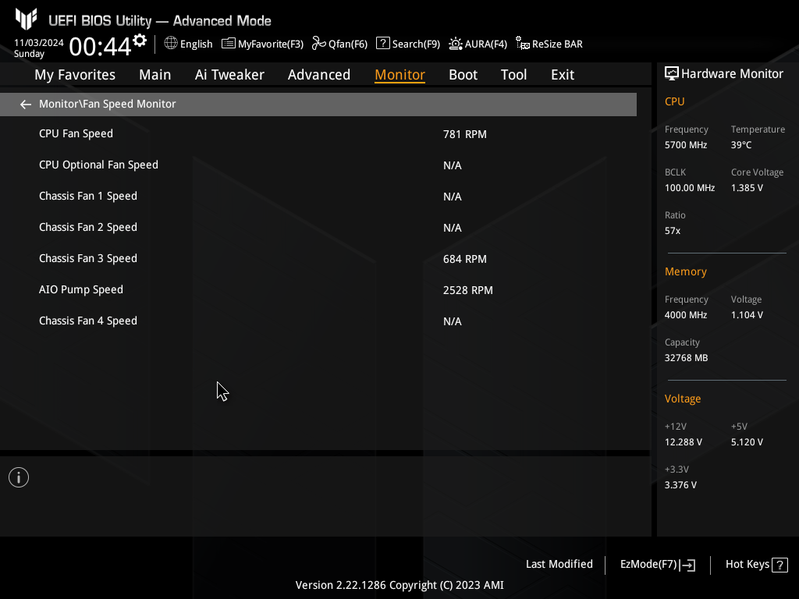Go back using the arrow in breadcrumb

pyautogui.click(x=25, y=104)
